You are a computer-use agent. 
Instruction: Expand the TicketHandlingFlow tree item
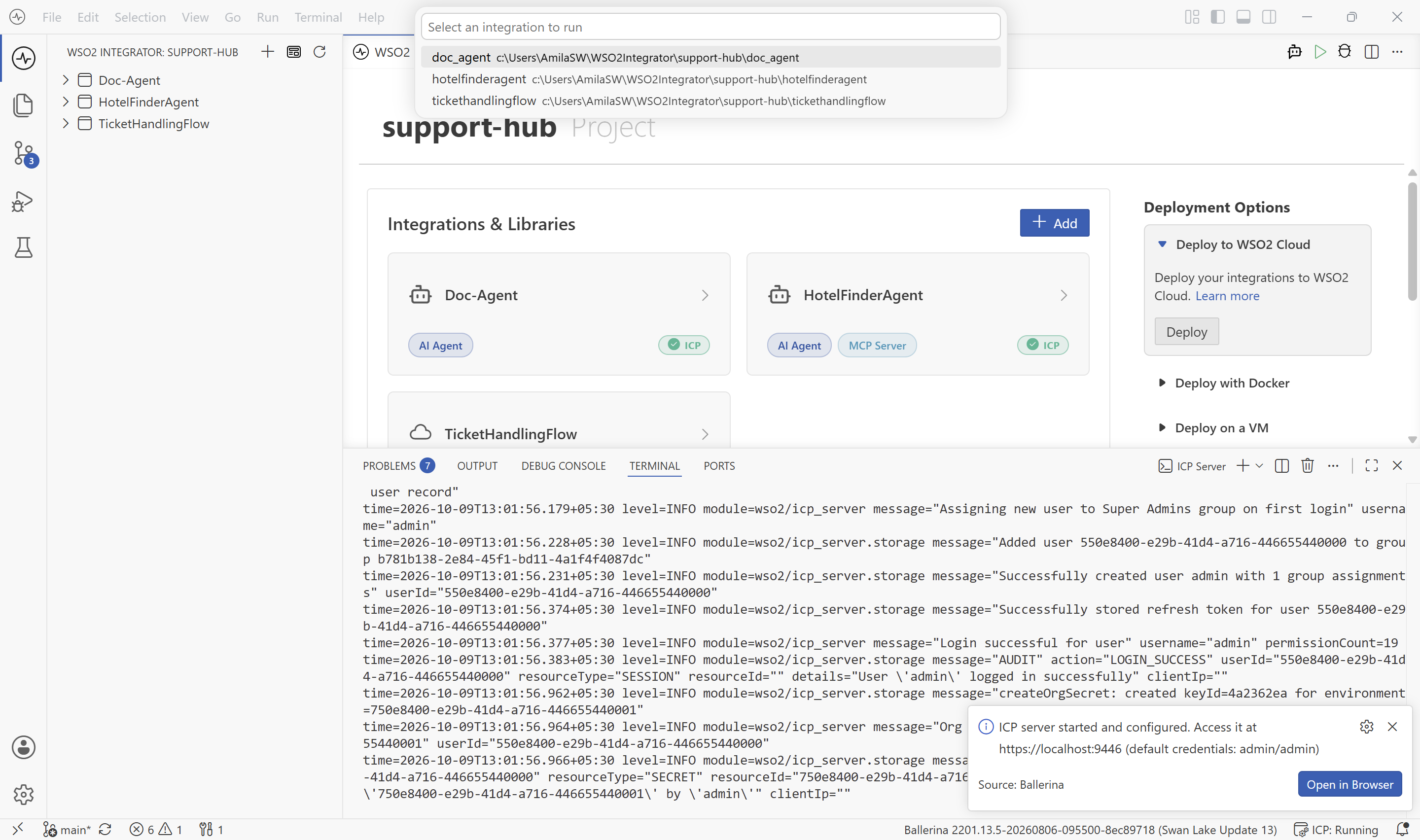point(66,123)
